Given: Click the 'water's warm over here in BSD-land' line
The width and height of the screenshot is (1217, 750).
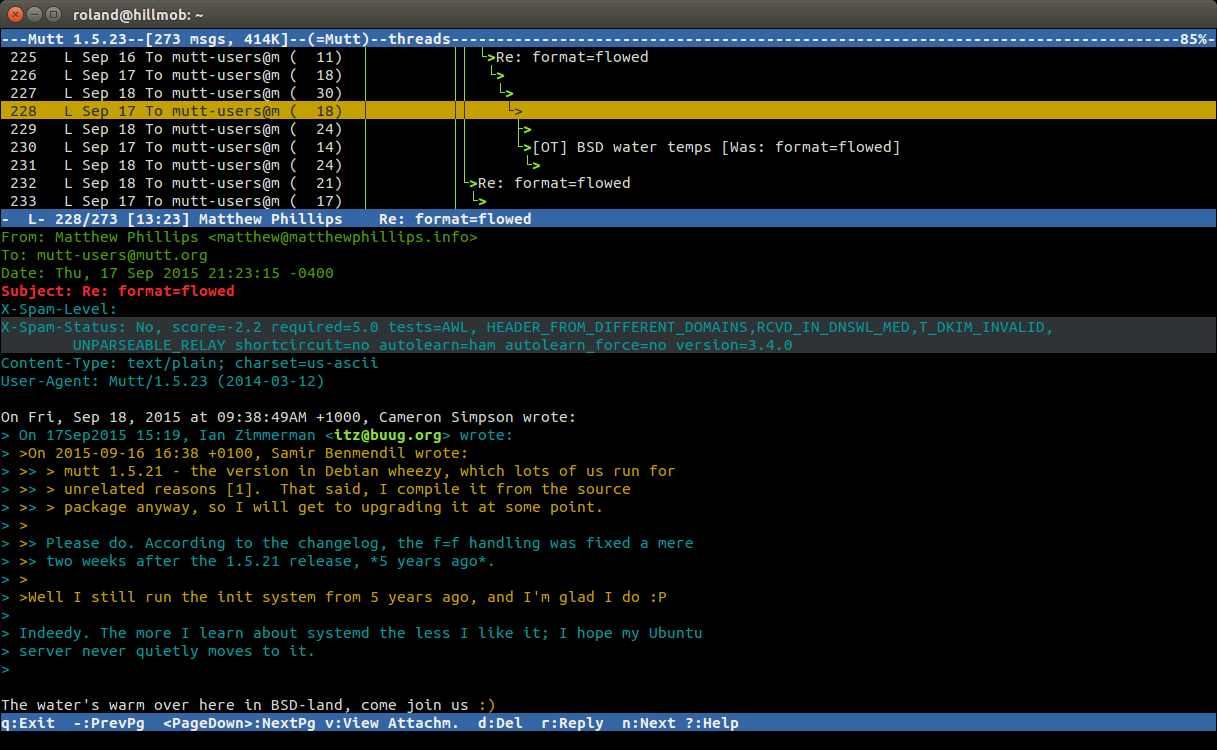Looking at the screenshot, I should (x=248, y=705).
